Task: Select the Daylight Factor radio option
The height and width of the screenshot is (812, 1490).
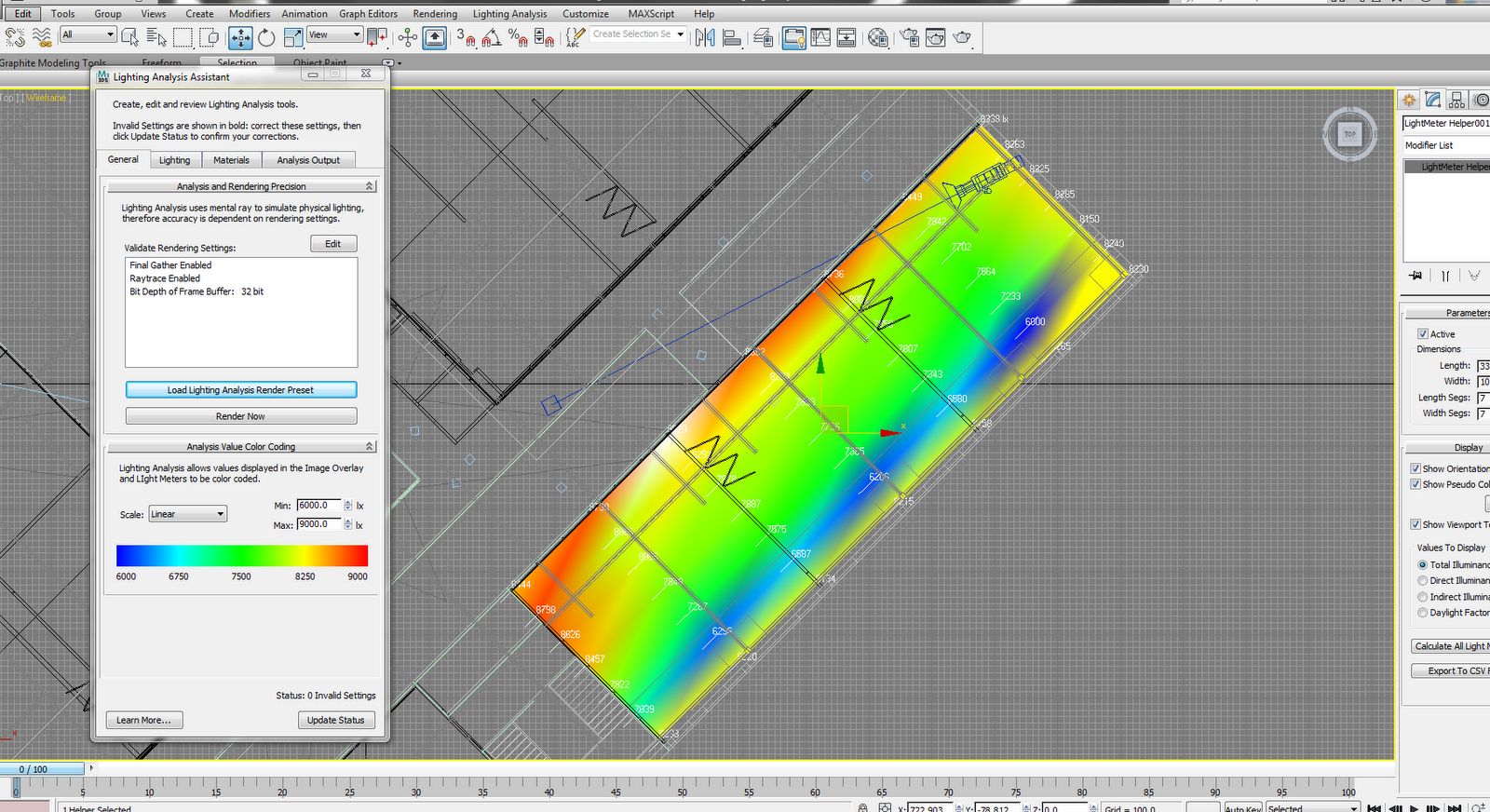Action: coord(1423,613)
